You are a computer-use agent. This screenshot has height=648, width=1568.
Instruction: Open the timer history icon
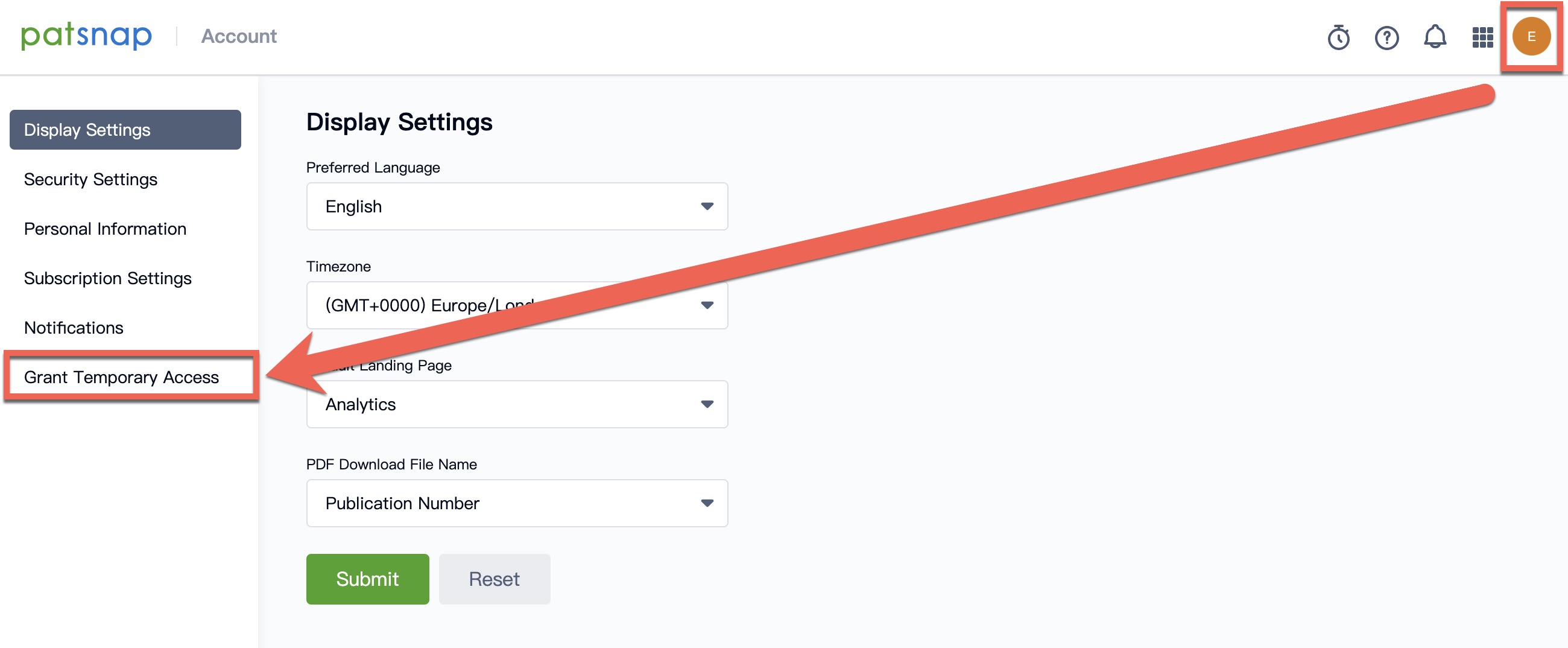point(1338,38)
